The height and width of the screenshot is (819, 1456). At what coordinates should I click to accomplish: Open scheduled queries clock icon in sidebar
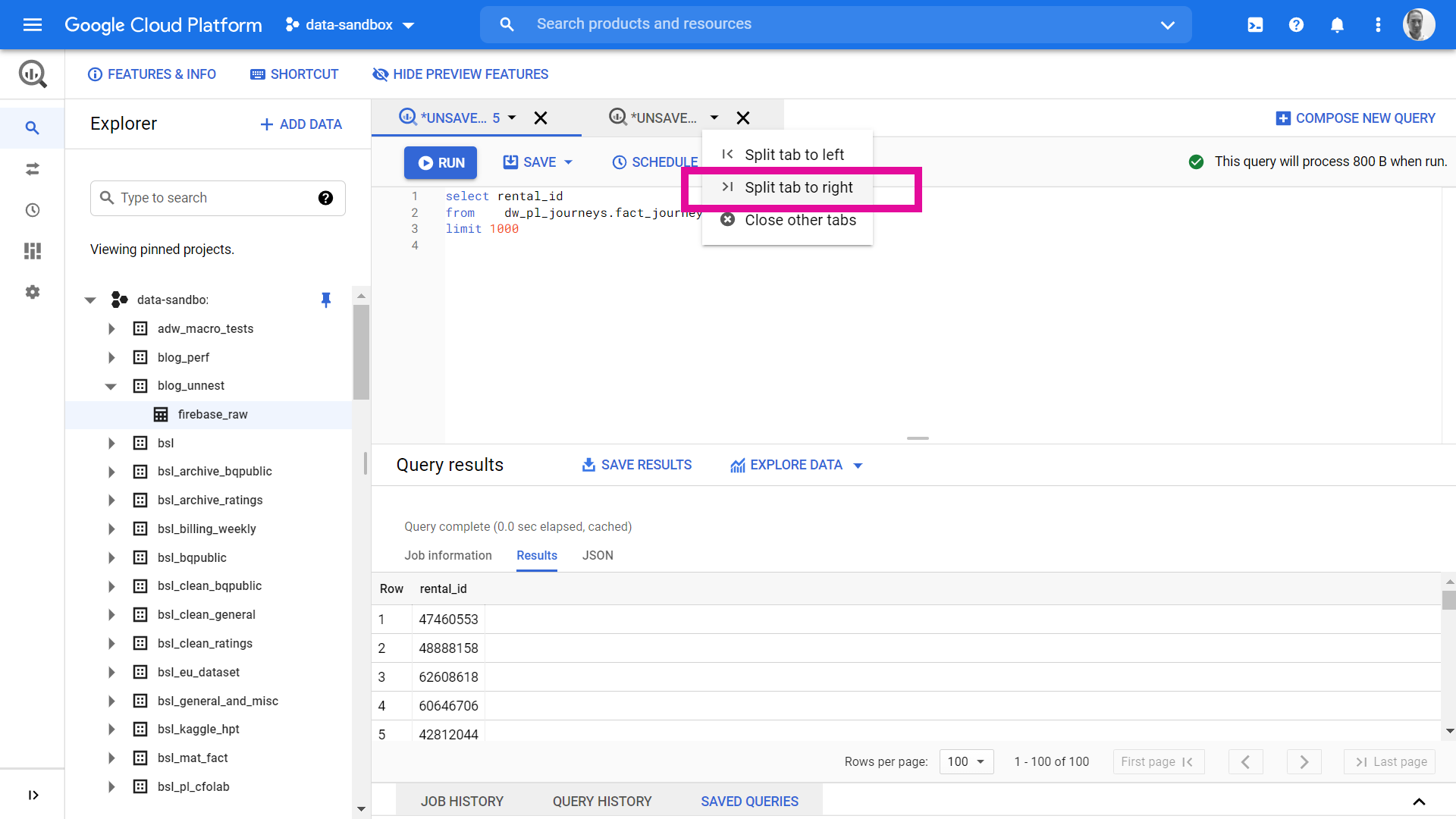click(x=32, y=210)
